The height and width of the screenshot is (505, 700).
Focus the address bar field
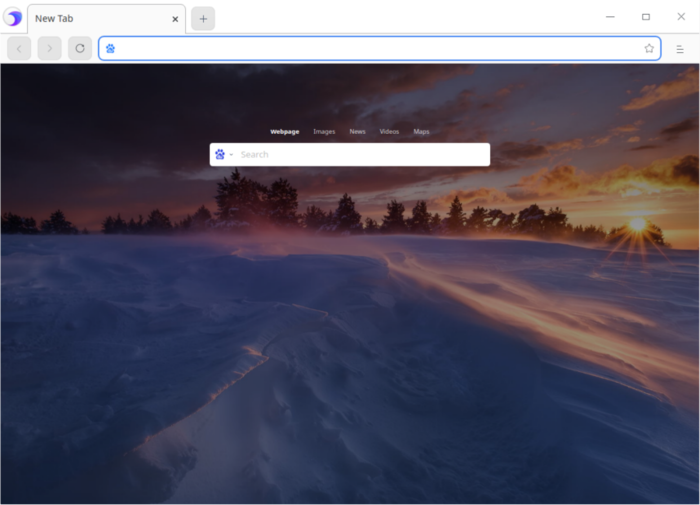(x=379, y=48)
